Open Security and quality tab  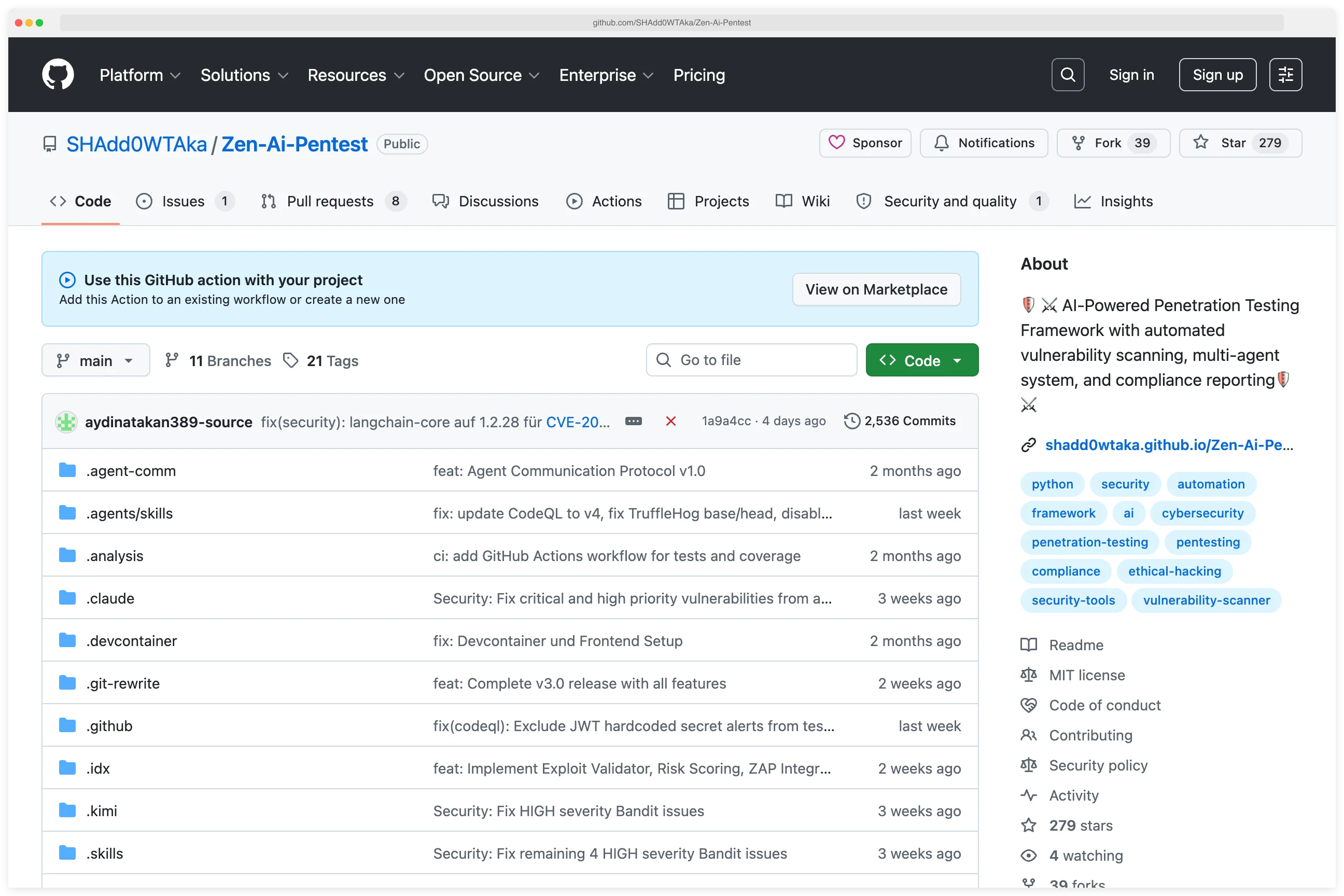[x=952, y=201]
